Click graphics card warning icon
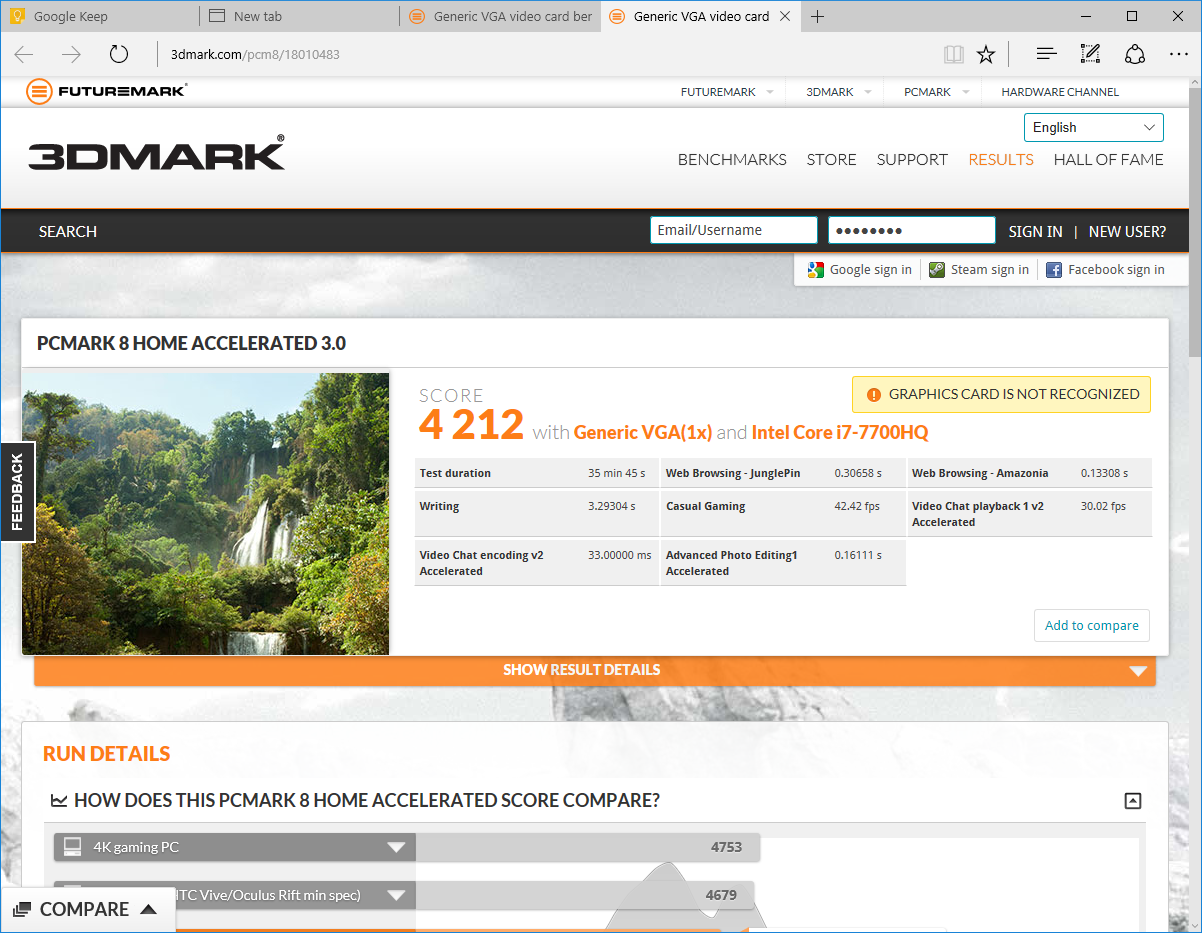The height and width of the screenshot is (933, 1202). click(874, 395)
